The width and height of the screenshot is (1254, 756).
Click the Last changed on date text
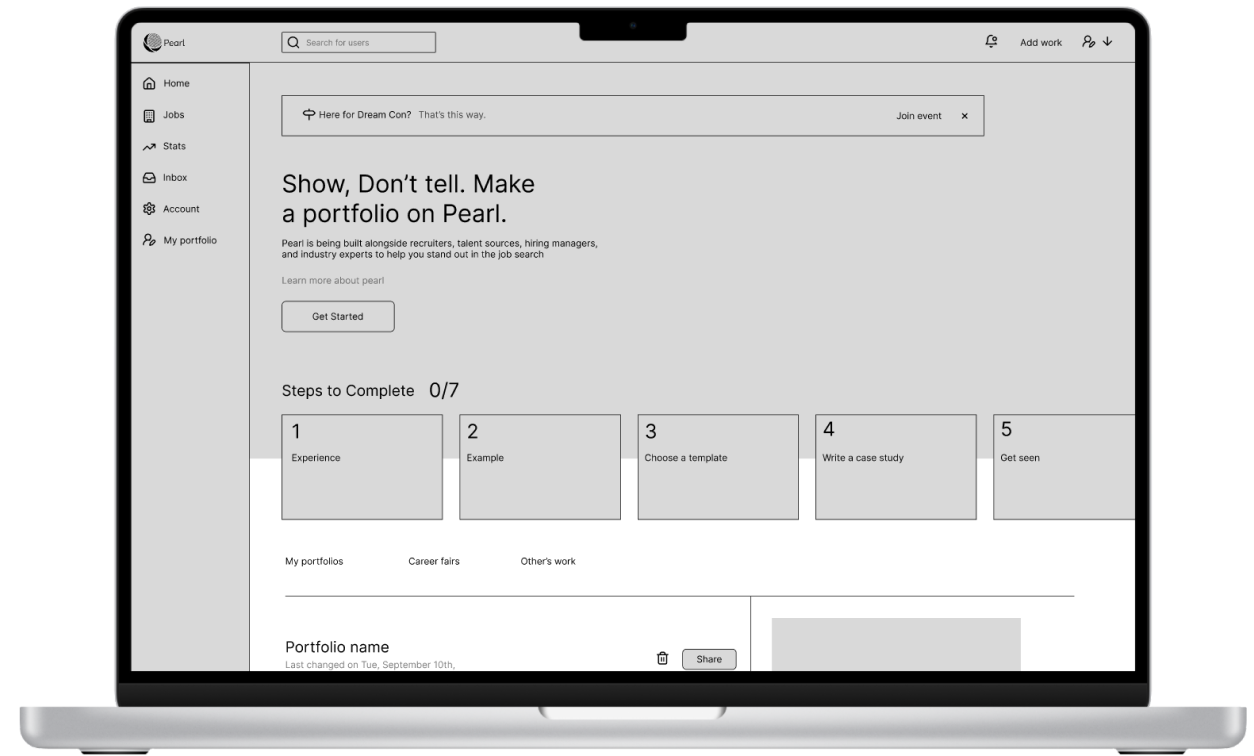[370, 665]
